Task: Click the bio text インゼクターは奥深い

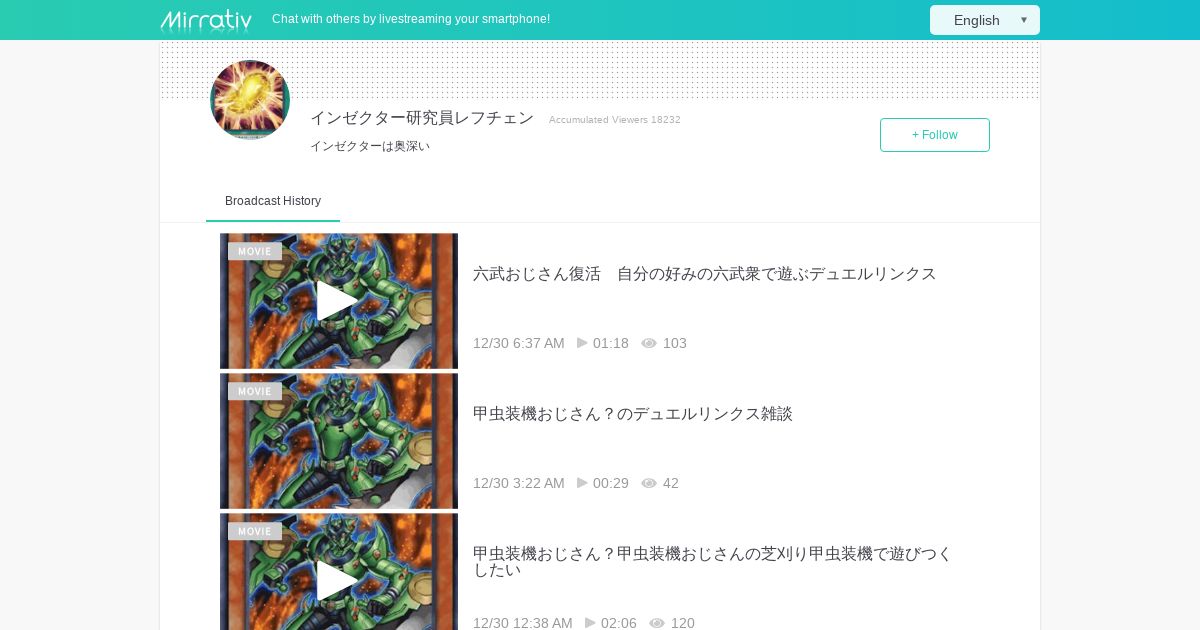Action: pos(370,146)
